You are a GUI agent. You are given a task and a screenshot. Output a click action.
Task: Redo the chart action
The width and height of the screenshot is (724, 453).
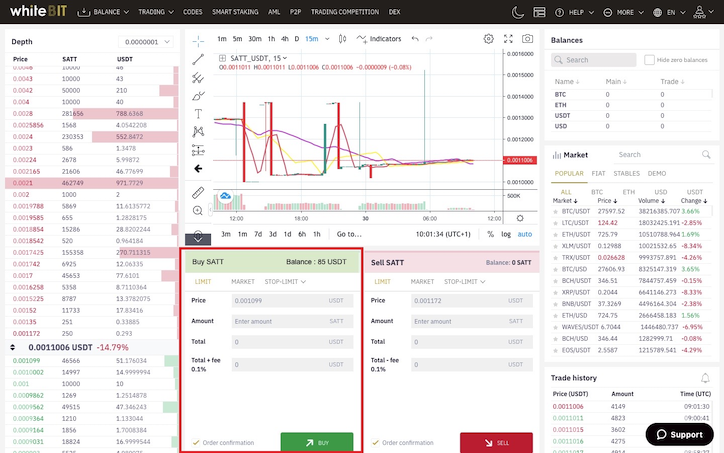(x=429, y=39)
